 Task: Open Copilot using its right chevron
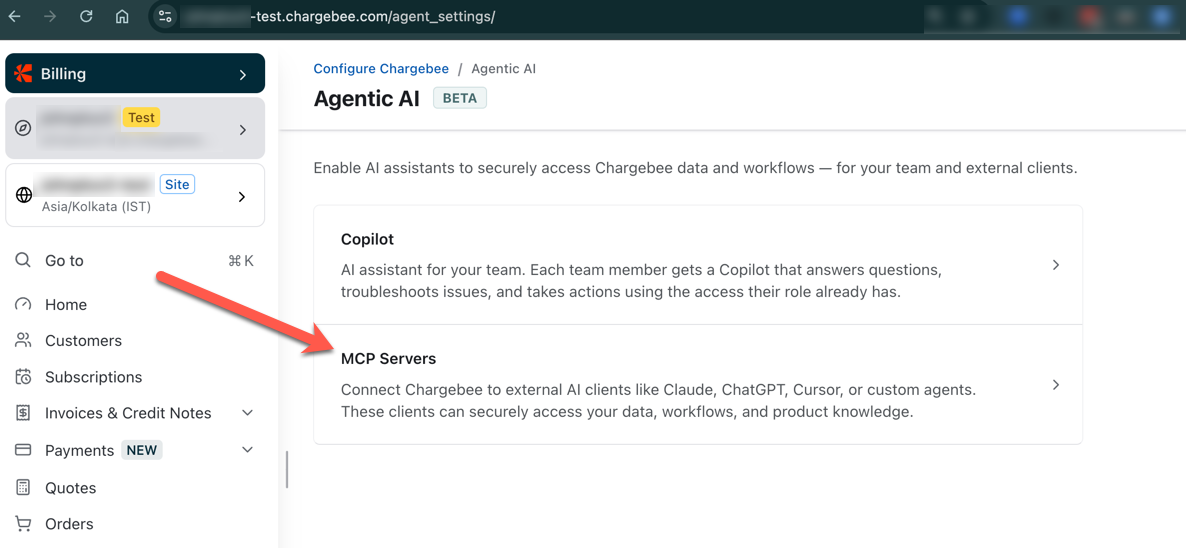pos(1056,265)
